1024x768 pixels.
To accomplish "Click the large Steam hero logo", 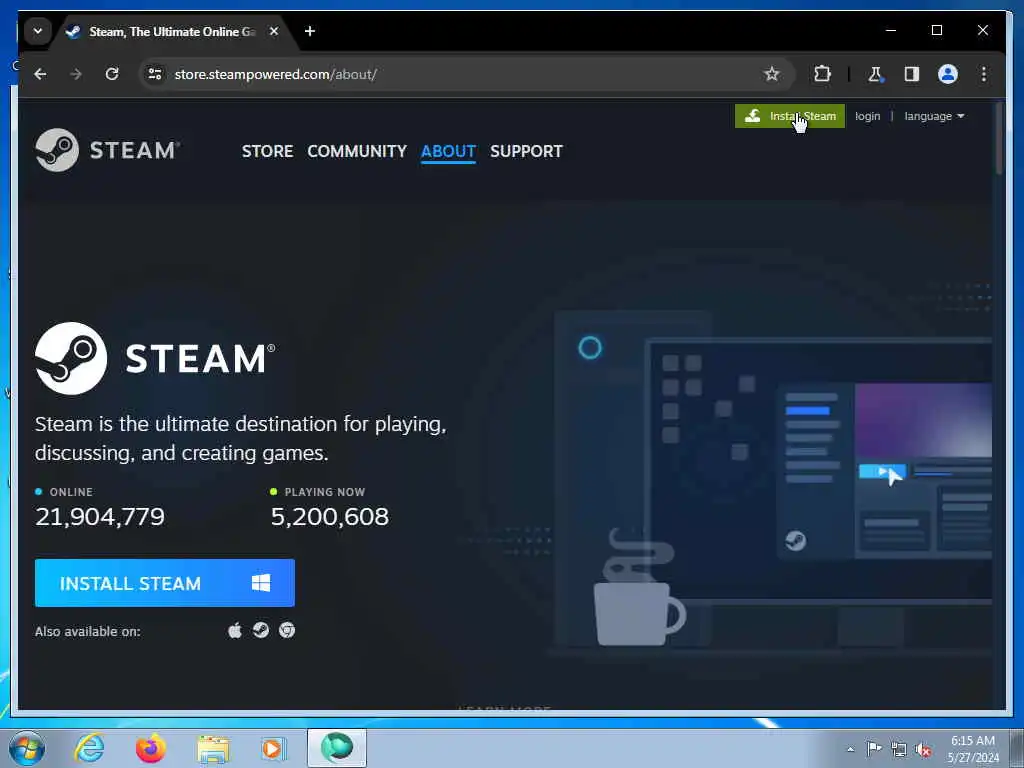I will pyautogui.click(x=155, y=358).
